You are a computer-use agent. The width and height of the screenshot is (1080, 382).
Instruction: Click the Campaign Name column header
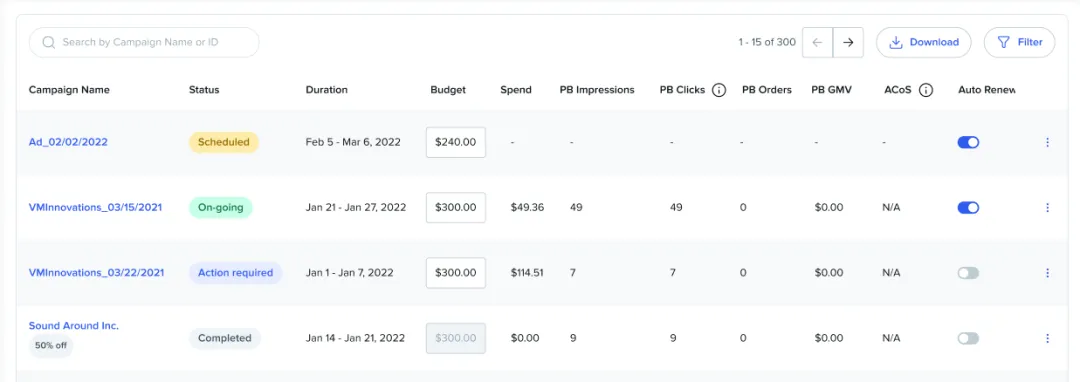[69, 90]
